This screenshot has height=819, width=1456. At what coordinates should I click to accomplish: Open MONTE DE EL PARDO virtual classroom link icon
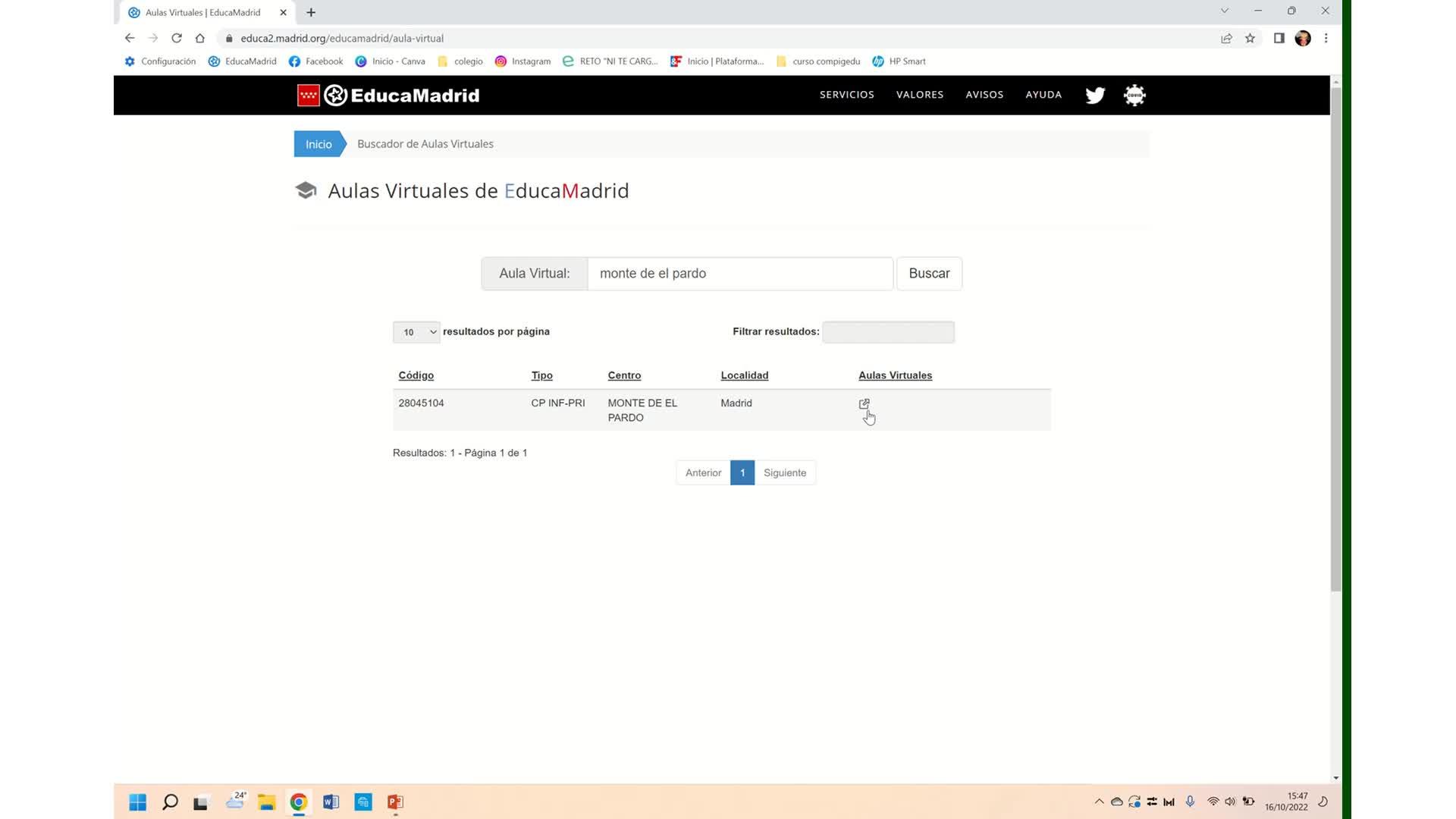coord(864,404)
